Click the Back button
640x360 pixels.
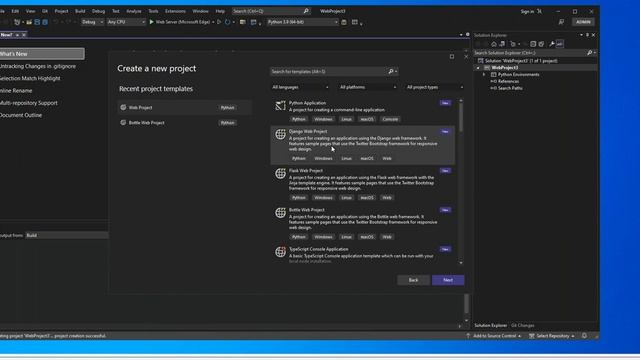tap(413, 280)
